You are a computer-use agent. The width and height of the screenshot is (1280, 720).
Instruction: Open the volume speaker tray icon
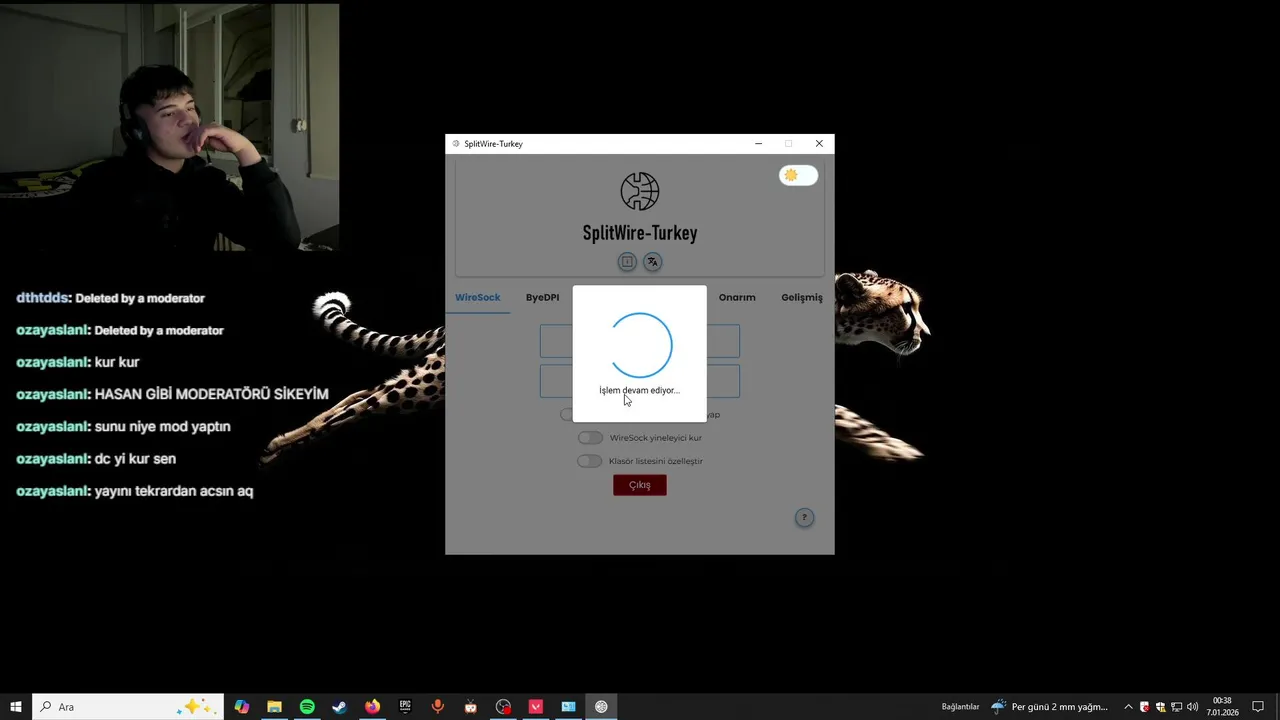[1192, 707]
